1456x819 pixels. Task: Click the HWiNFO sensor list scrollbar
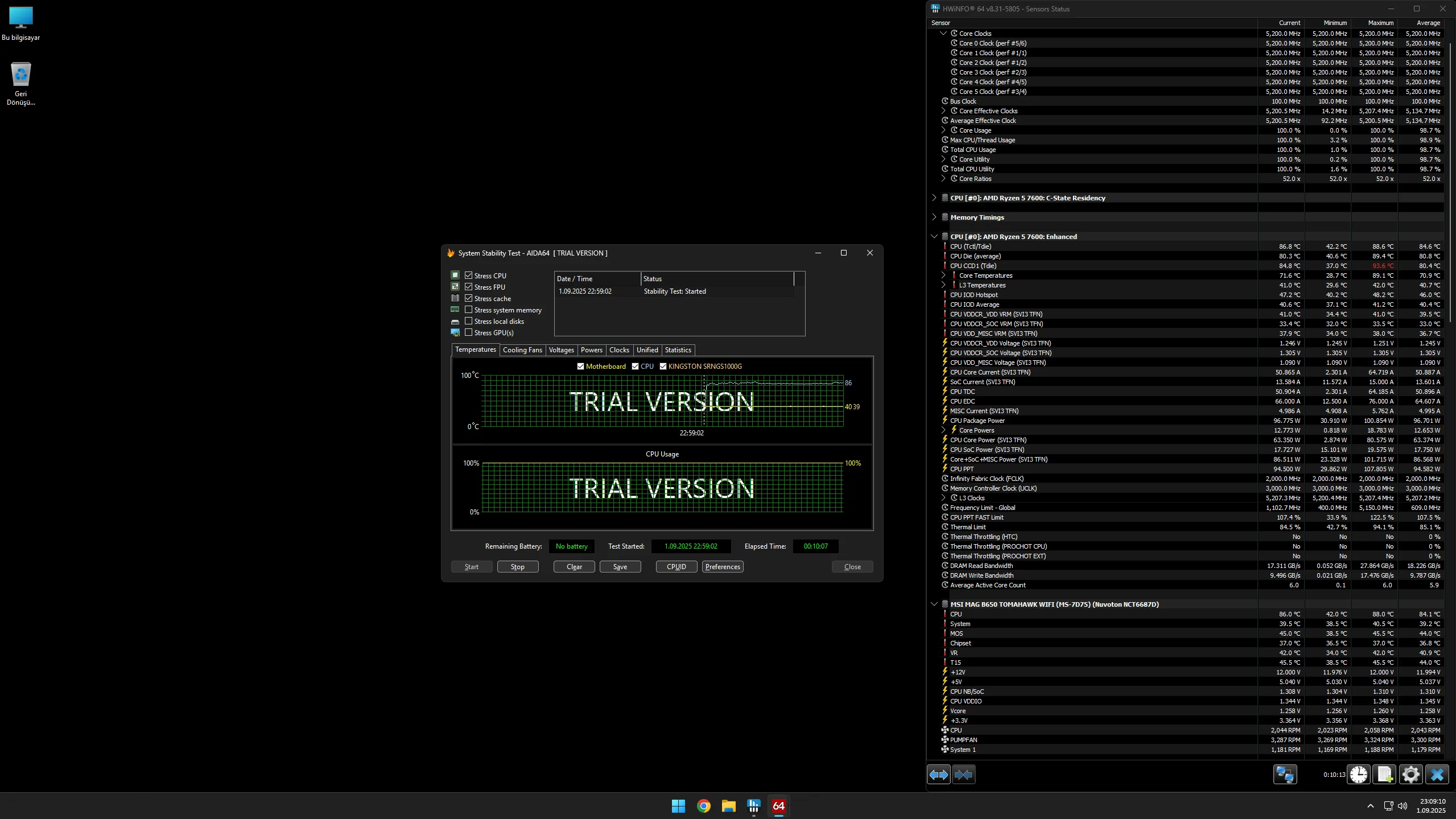pyautogui.click(x=1449, y=182)
